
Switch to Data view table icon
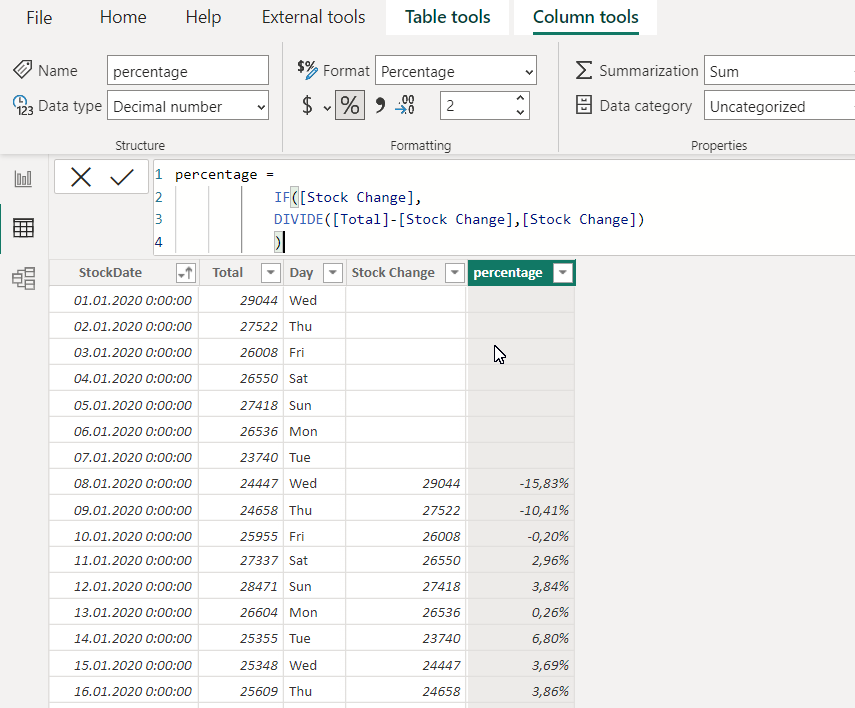[23, 228]
